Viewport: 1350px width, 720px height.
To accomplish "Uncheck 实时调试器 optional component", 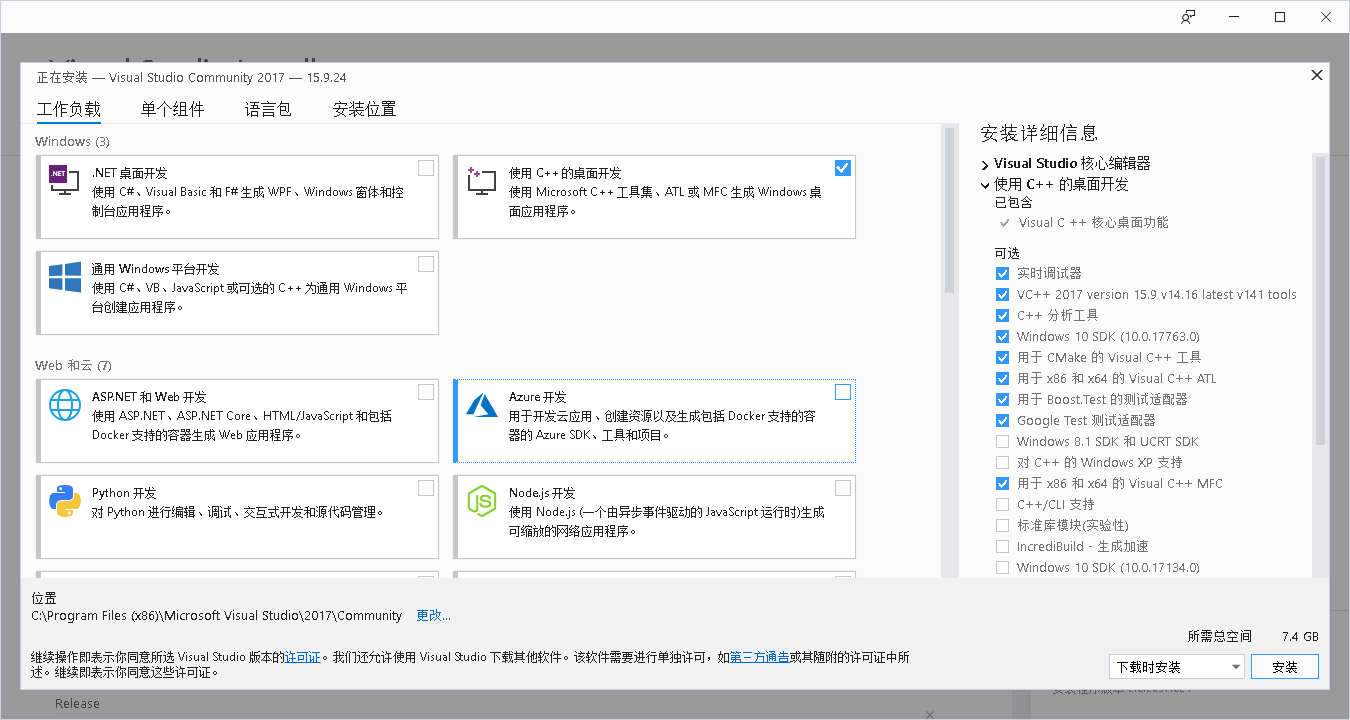I will pyautogui.click(x=1002, y=273).
